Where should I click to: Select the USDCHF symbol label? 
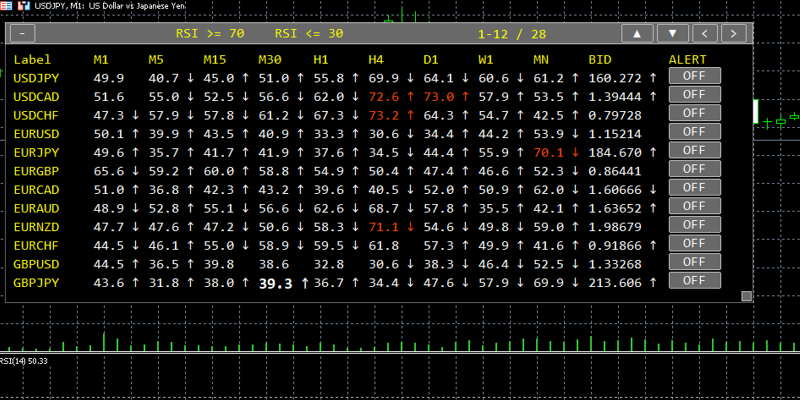click(x=36, y=116)
